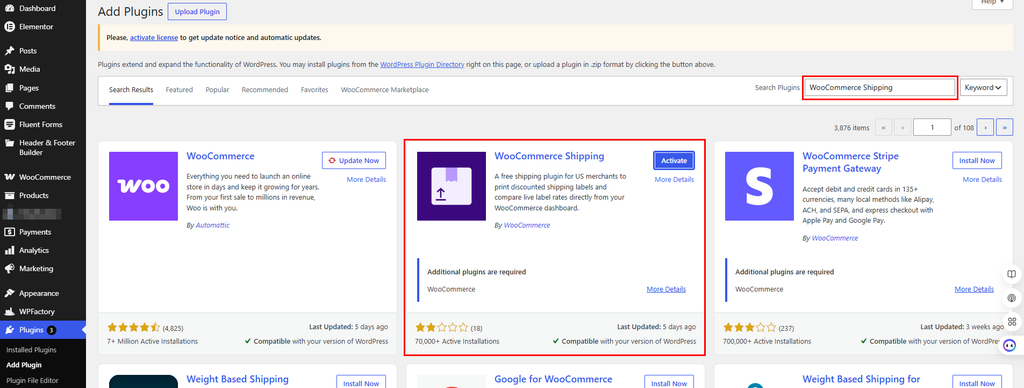Screen dimensions: 1024x388
Task: Jump to last page of plugin results
Action: pos(1005,127)
